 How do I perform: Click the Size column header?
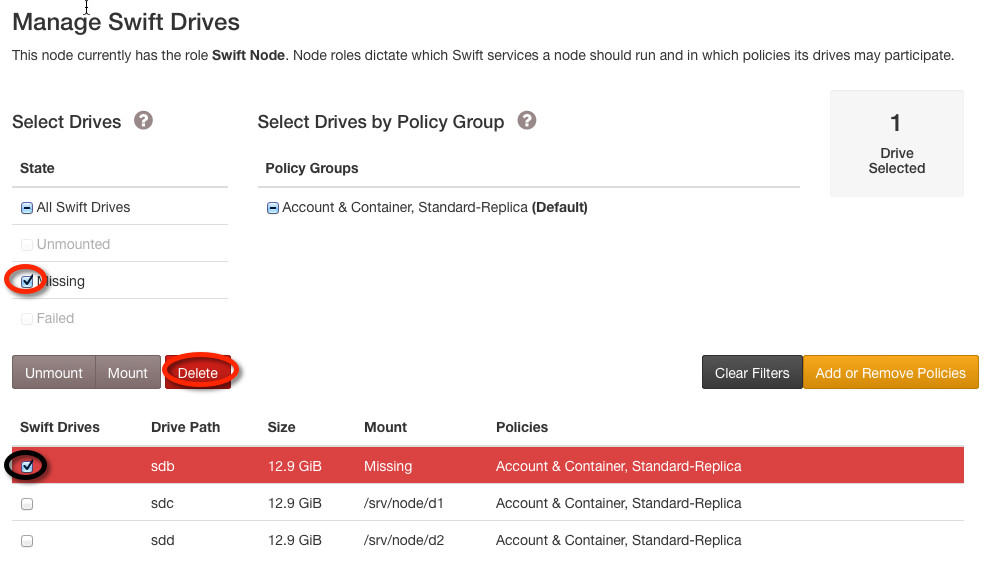click(x=281, y=427)
